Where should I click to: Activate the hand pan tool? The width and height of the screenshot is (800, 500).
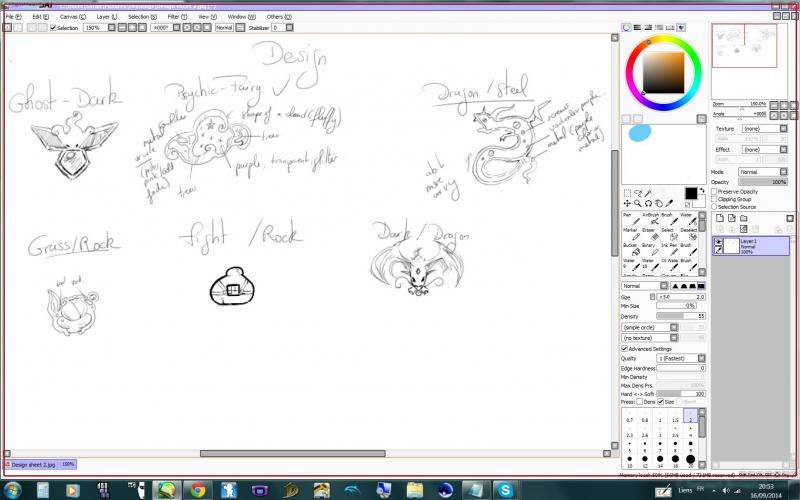(659, 203)
